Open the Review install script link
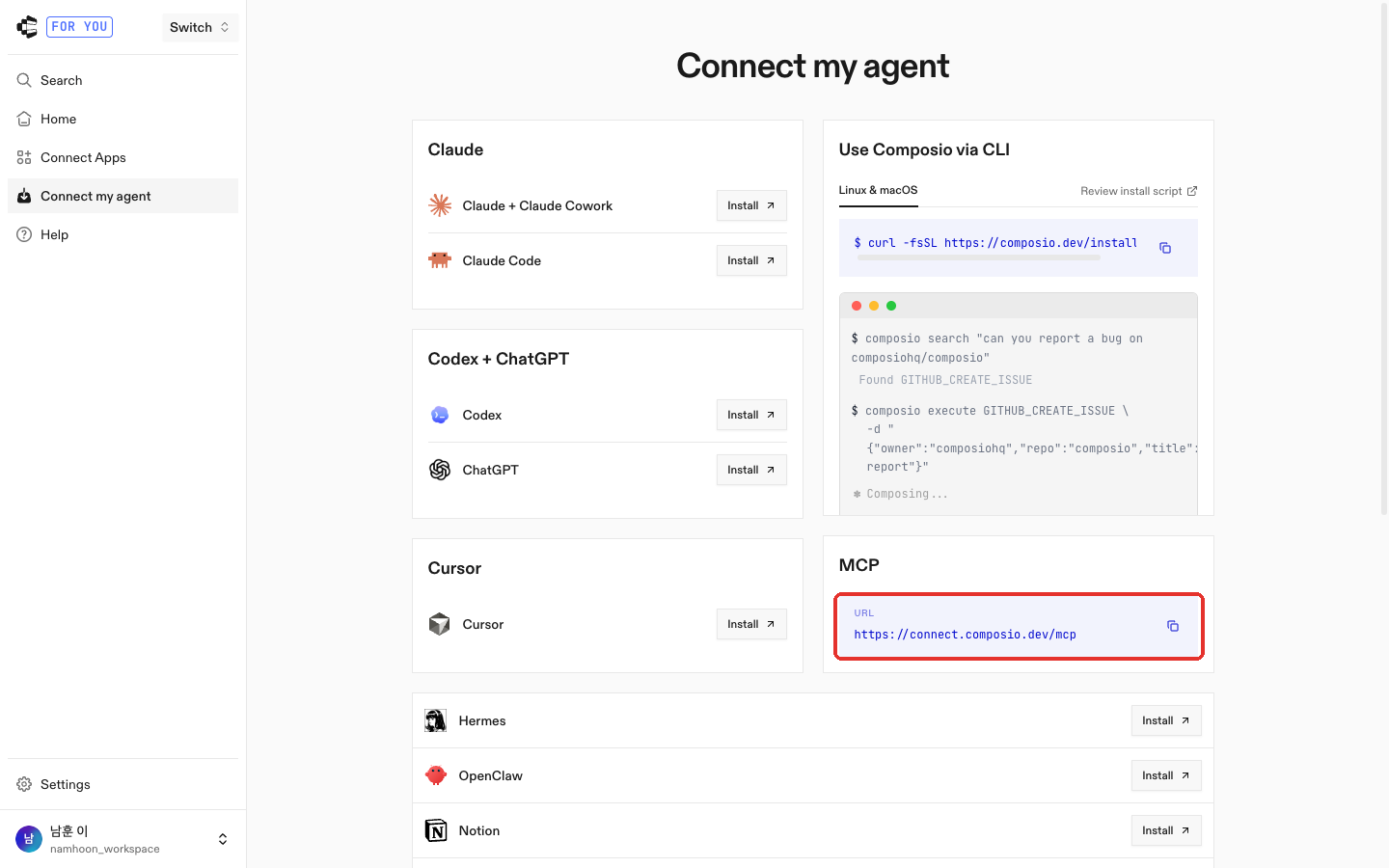1389x868 pixels. click(x=1139, y=191)
